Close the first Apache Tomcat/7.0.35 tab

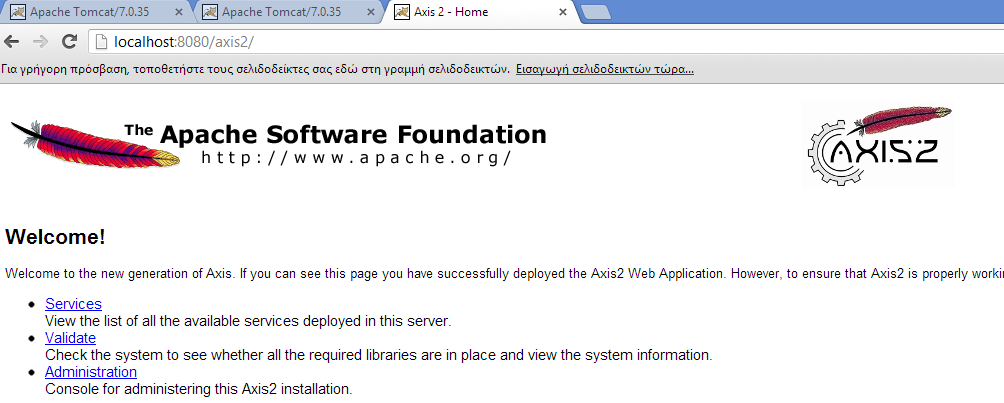pos(179,12)
